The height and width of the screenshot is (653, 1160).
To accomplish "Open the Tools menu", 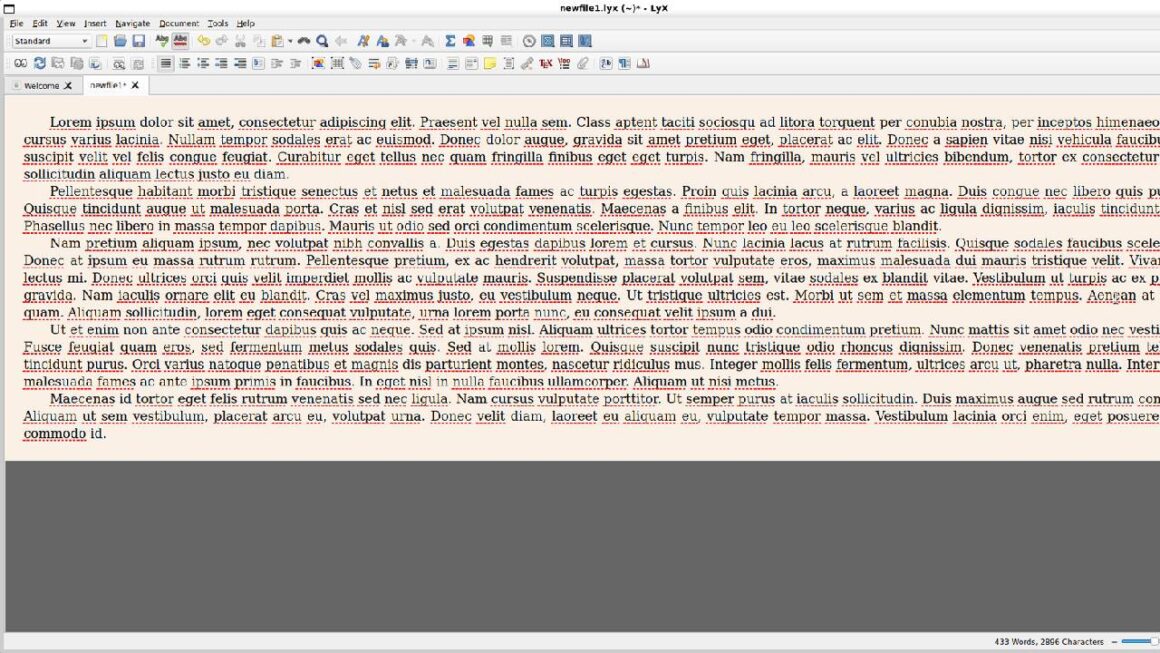I will pos(218,24).
